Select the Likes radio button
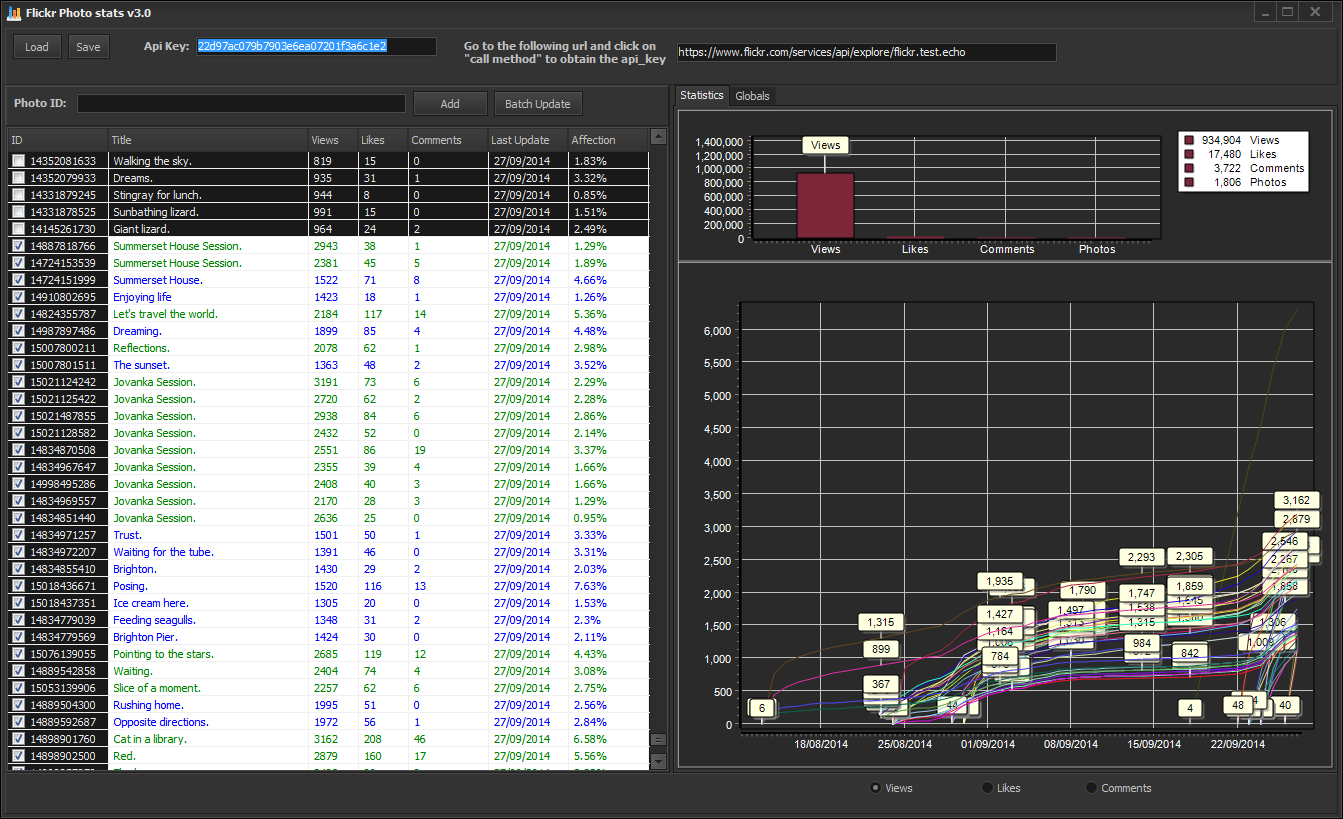 pos(988,788)
